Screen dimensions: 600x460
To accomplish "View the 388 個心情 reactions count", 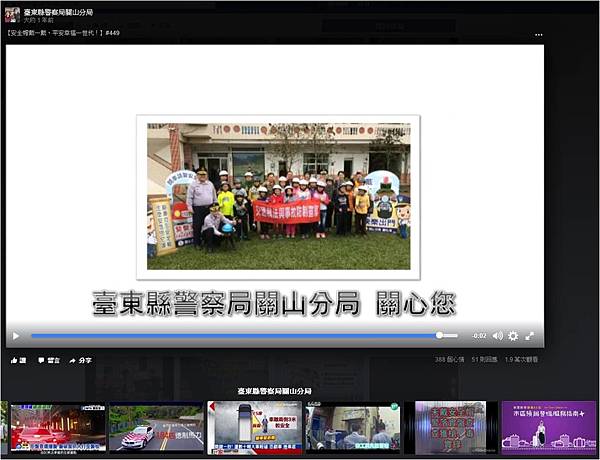I will click(x=450, y=359).
